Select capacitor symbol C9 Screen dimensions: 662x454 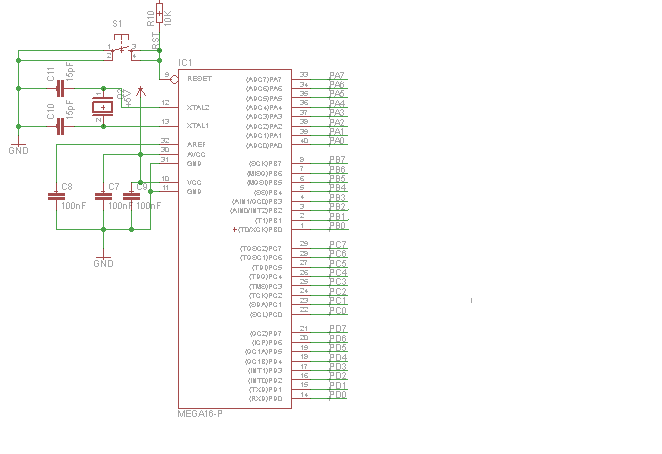131,196
